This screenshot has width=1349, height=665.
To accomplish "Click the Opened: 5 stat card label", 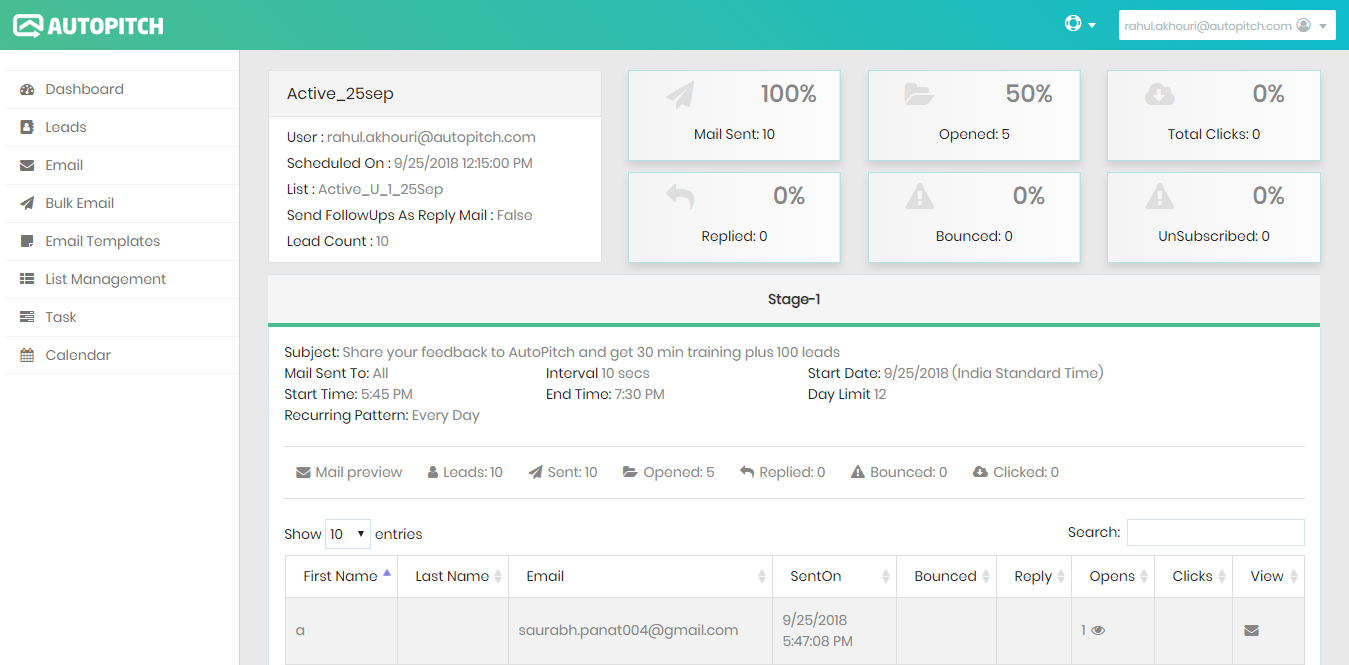I will tap(974, 134).
